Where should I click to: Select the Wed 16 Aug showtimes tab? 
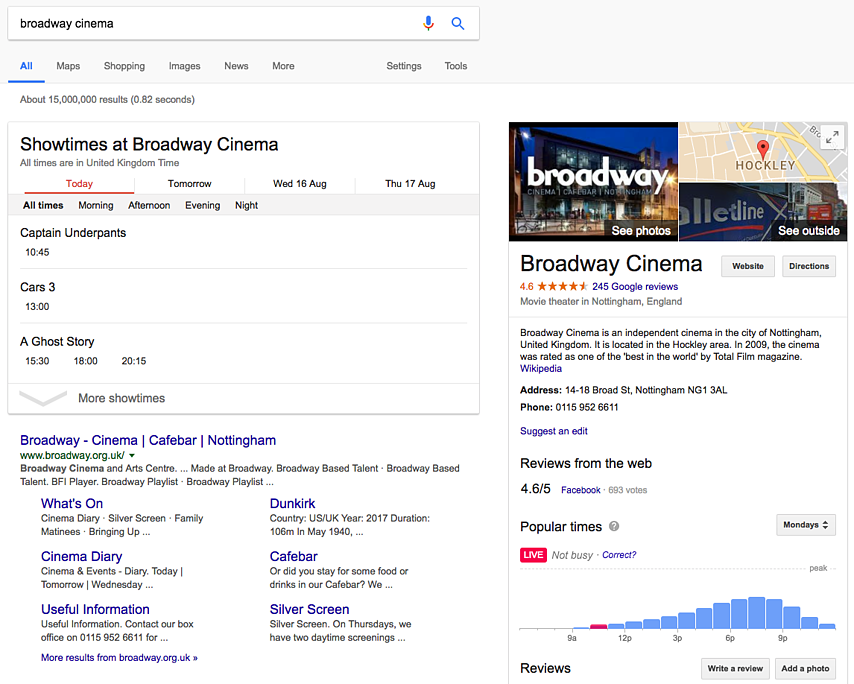coord(300,184)
